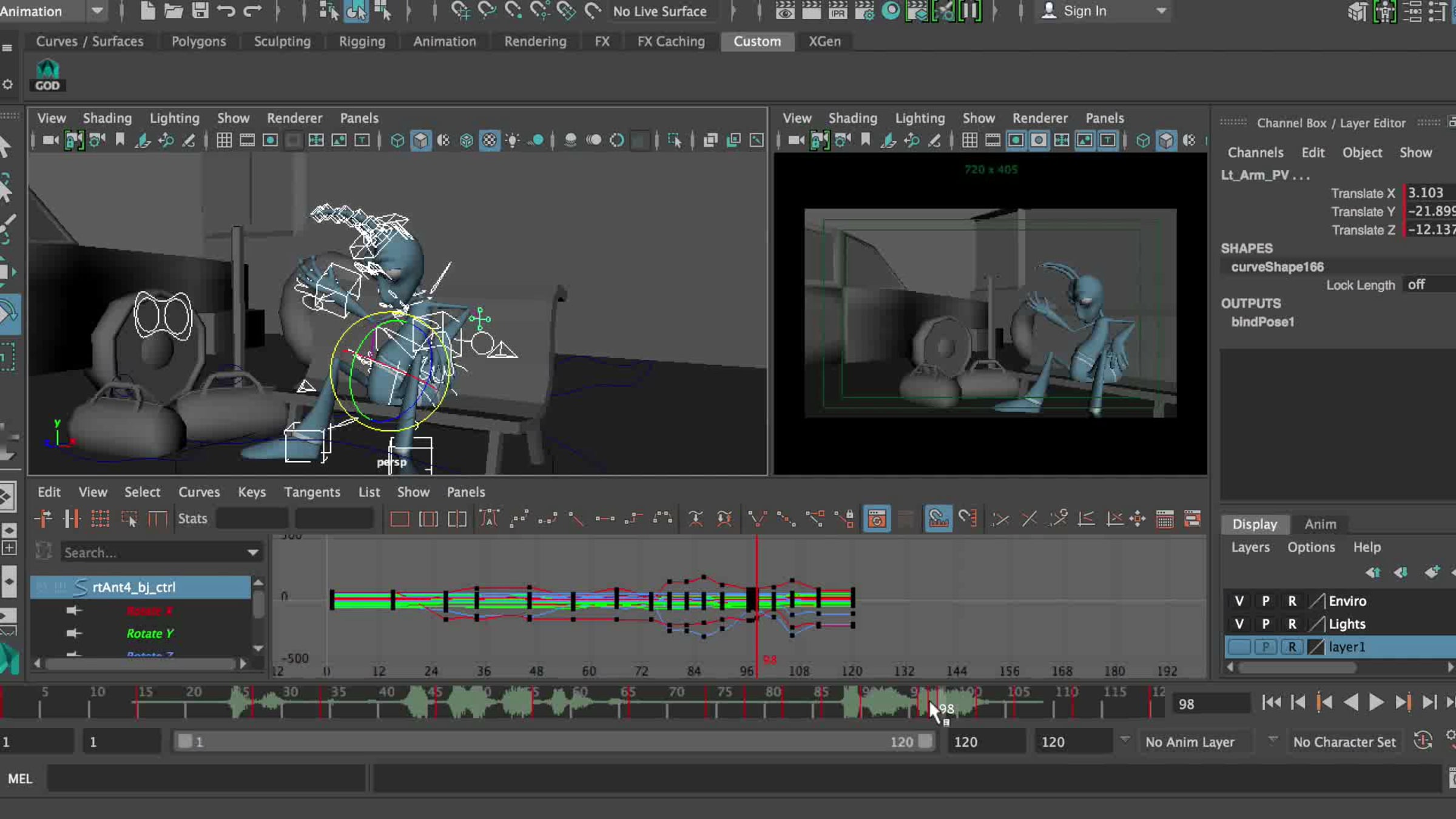The image size is (1456, 819).
Task: Click the Sign In button
Action: [1084, 10]
